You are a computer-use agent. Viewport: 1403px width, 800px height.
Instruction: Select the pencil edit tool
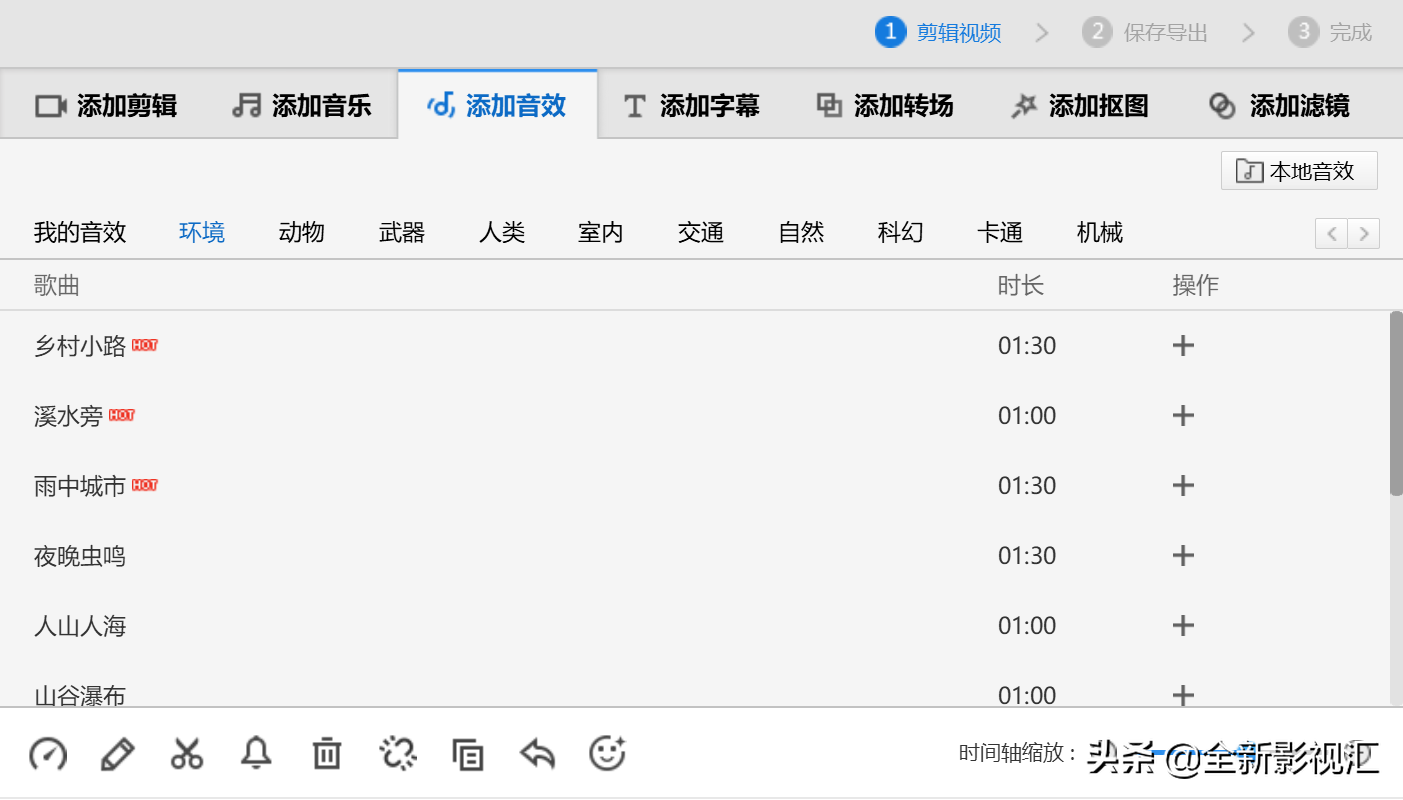118,754
